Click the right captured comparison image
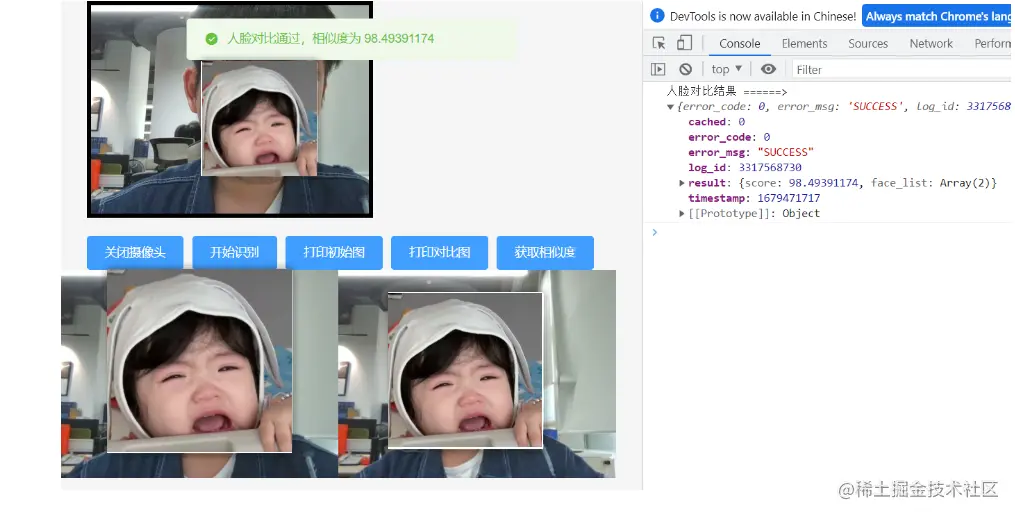 (x=477, y=374)
